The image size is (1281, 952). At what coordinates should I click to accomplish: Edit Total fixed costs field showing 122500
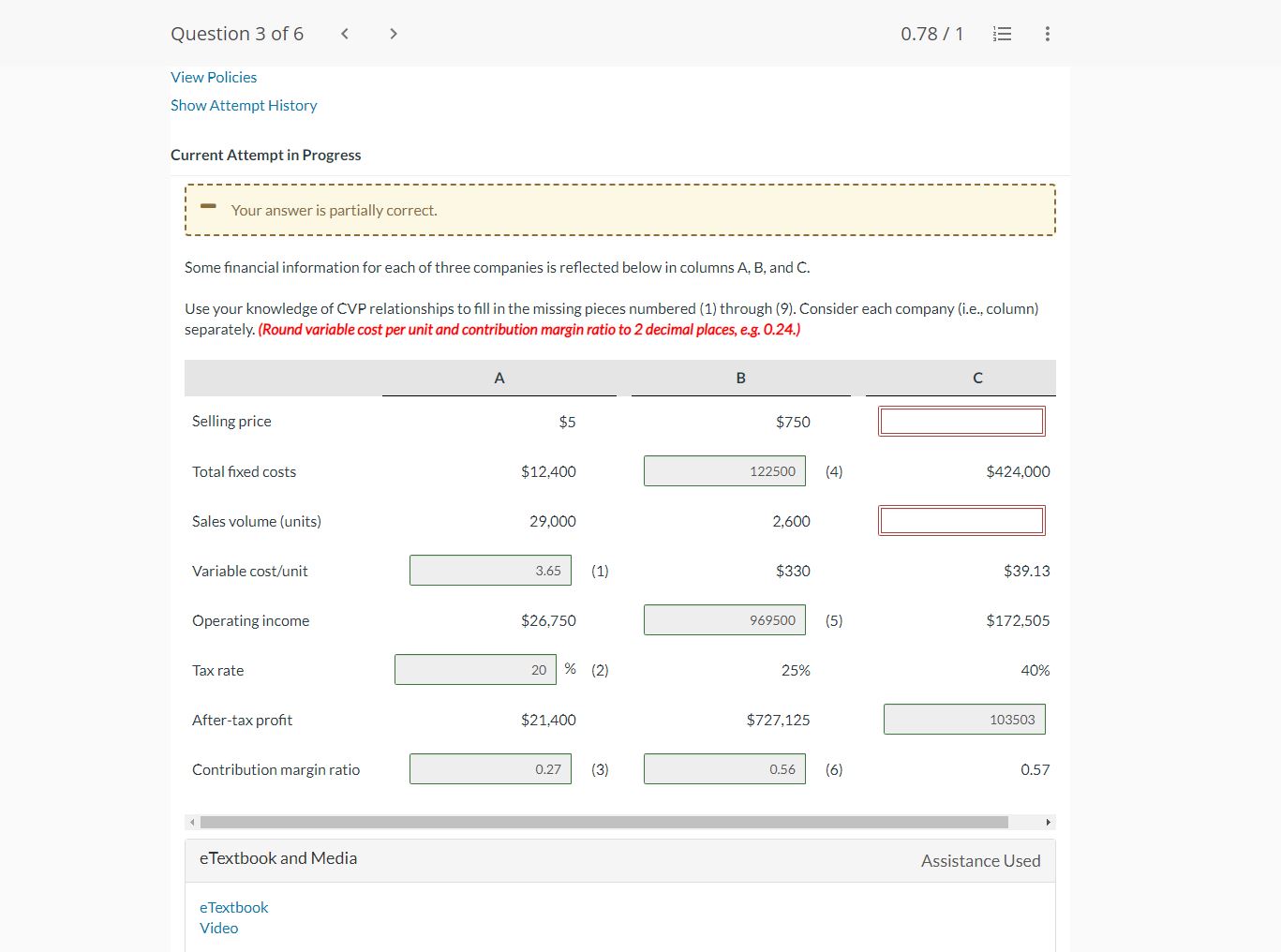[x=724, y=471]
